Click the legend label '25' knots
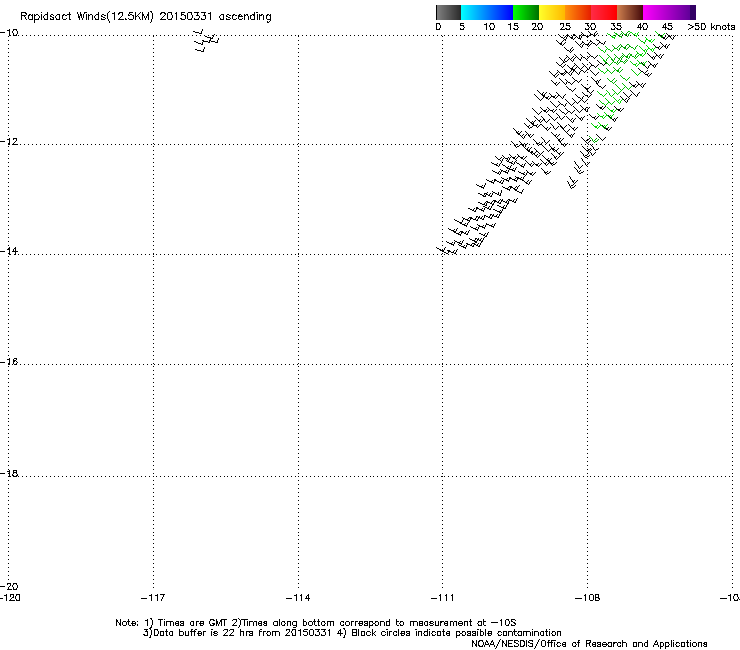This screenshot has height=650, width=740. [564, 27]
